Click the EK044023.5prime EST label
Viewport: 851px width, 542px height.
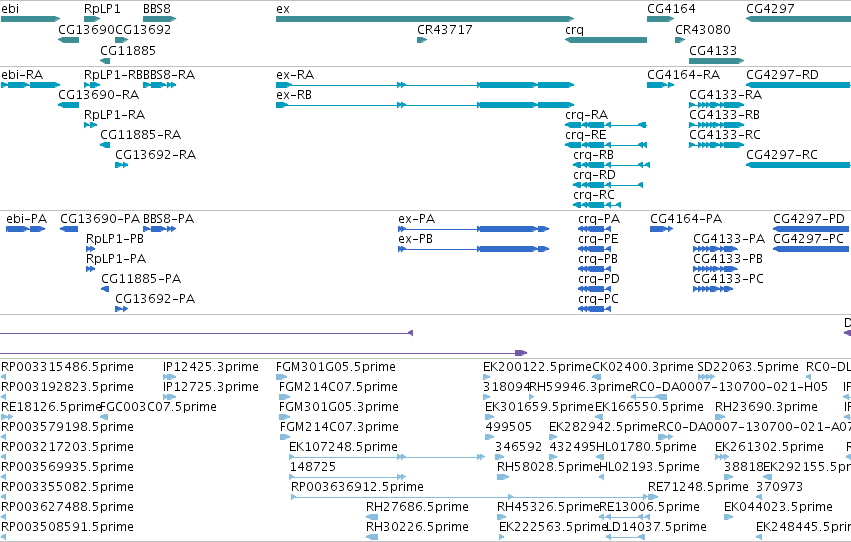778,506
